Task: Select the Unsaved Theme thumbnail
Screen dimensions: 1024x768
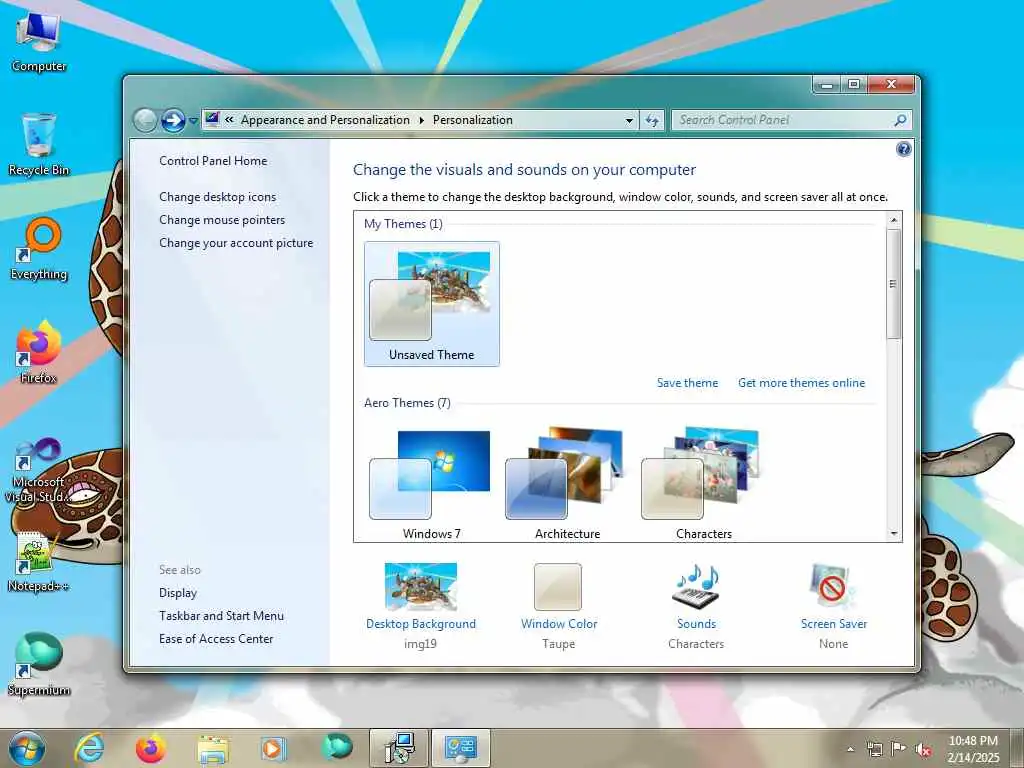Action: pyautogui.click(x=432, y=304)
